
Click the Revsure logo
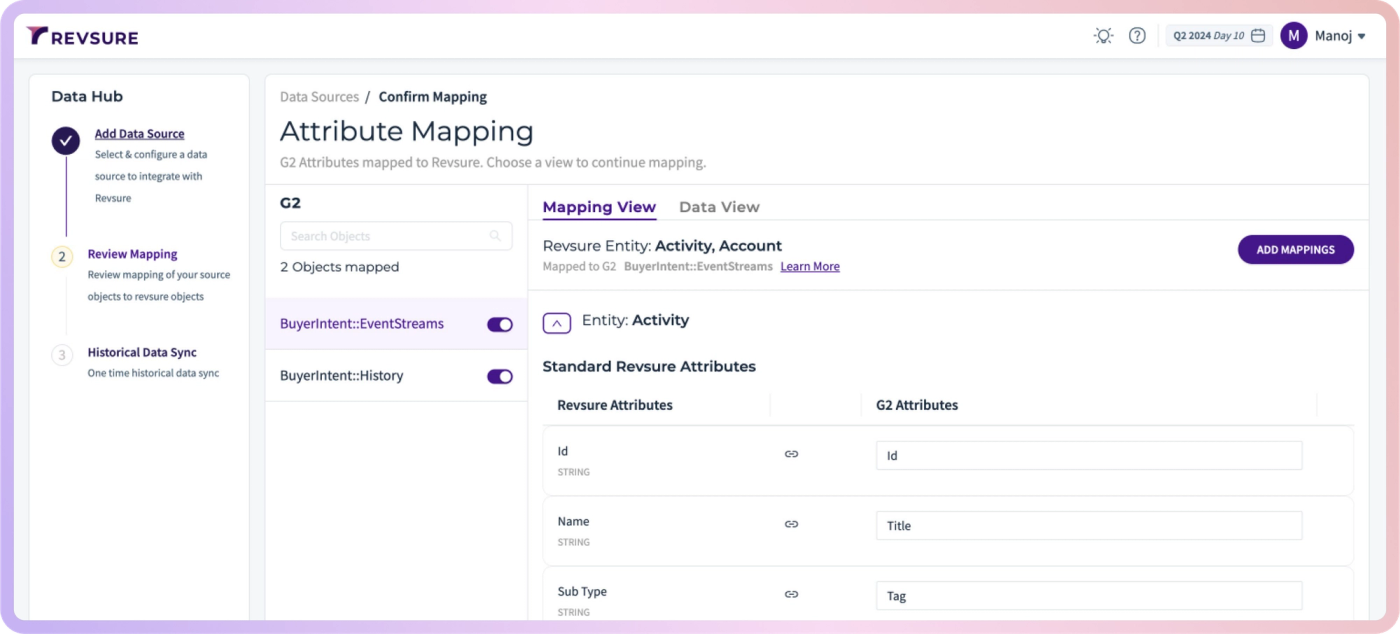[x=82, y=37]
